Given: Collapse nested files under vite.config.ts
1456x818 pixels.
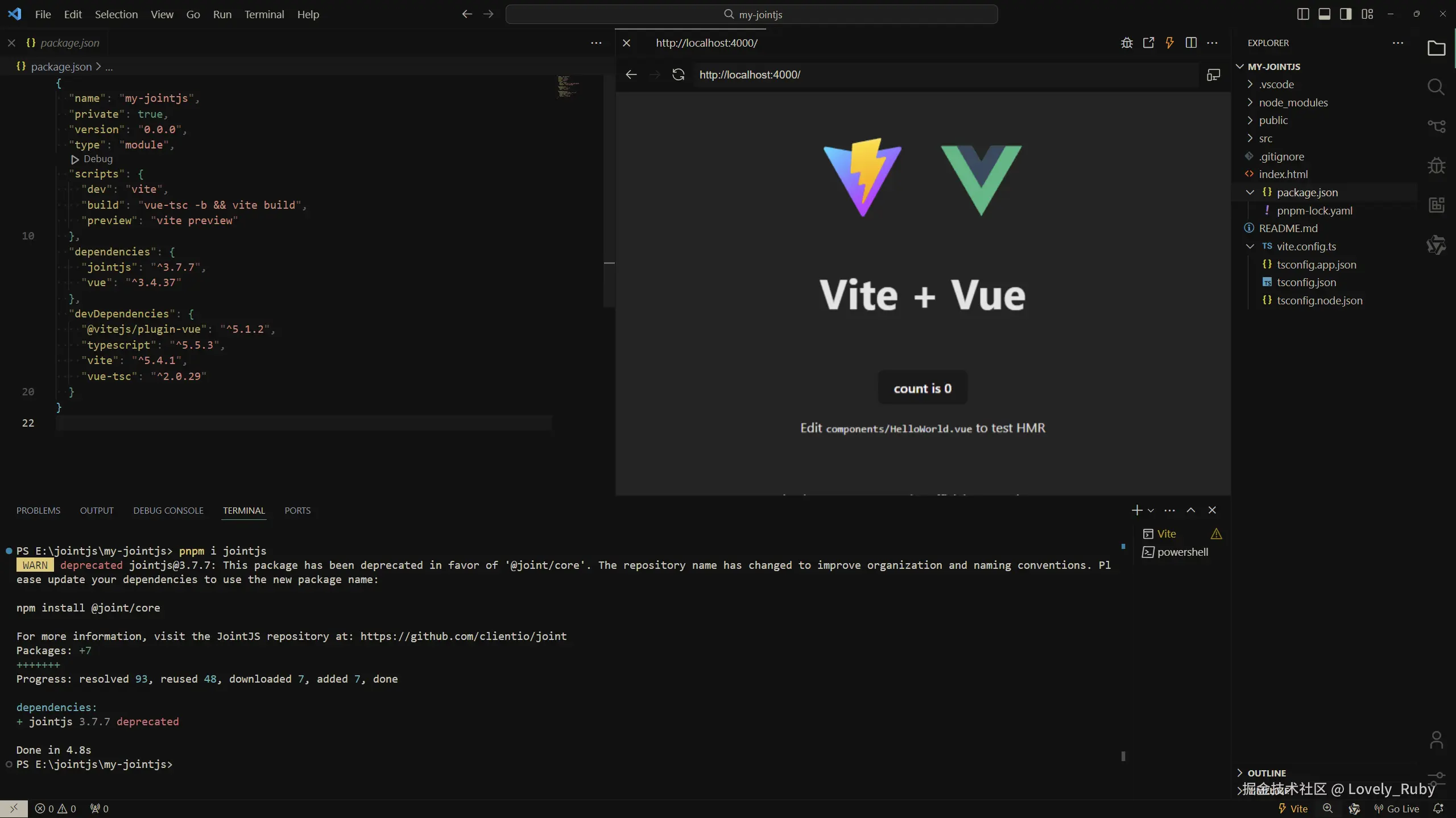Looking at the screenshot, I should pyautogui.click(x=1250, y=246).
